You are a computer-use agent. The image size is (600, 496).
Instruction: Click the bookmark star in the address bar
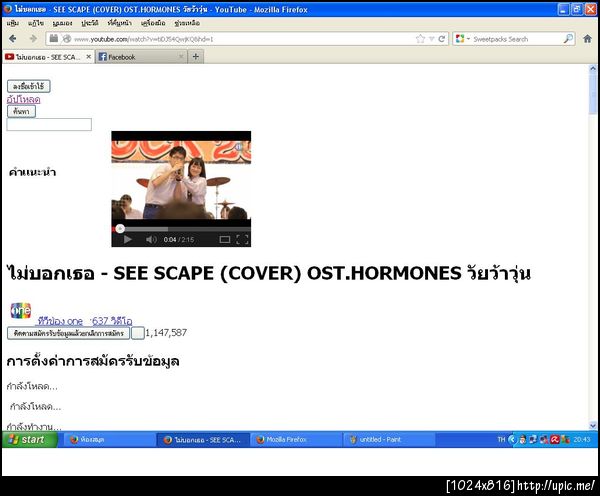tap(420, 39)
